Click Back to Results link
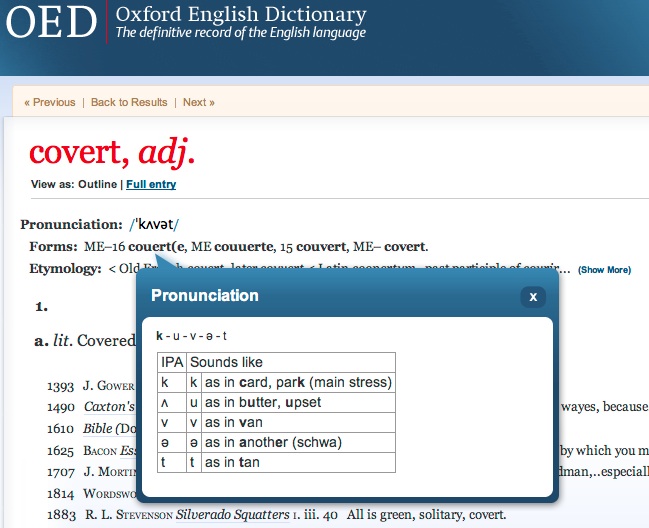 129,102
